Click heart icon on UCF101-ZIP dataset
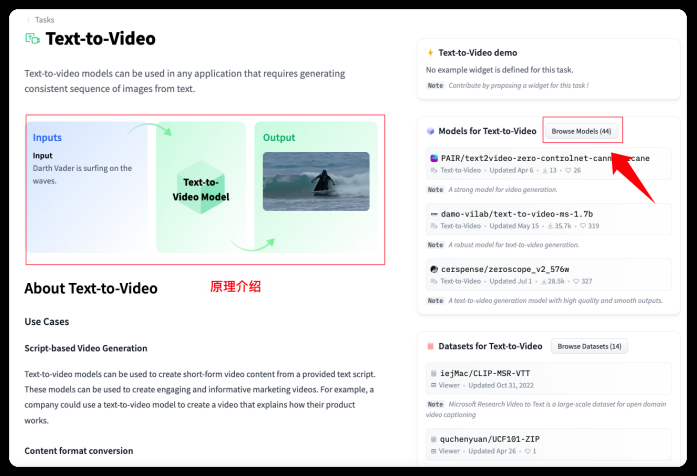The width and height of the screenshot is (697, 476). click(x=527, y=451)
